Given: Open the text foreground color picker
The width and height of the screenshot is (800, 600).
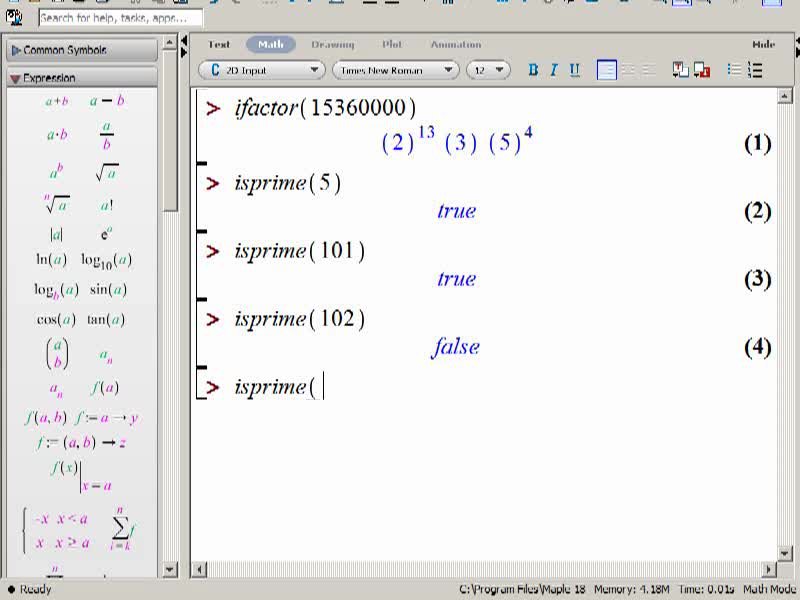Looking at the screenshot, I should click(x=681, y=70).
